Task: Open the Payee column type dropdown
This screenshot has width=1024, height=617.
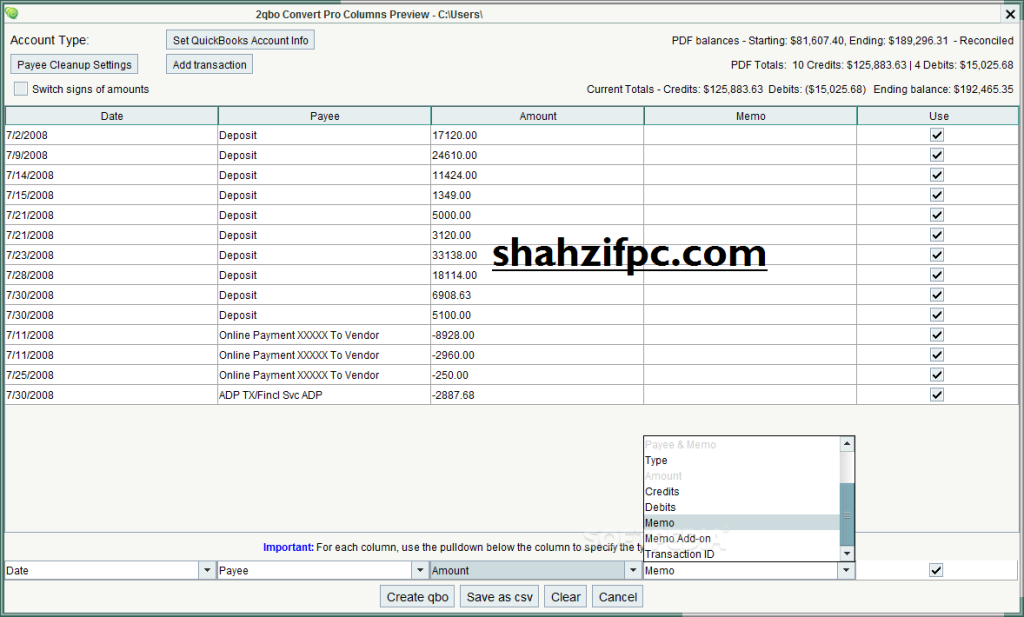Action: pos(421,569)
